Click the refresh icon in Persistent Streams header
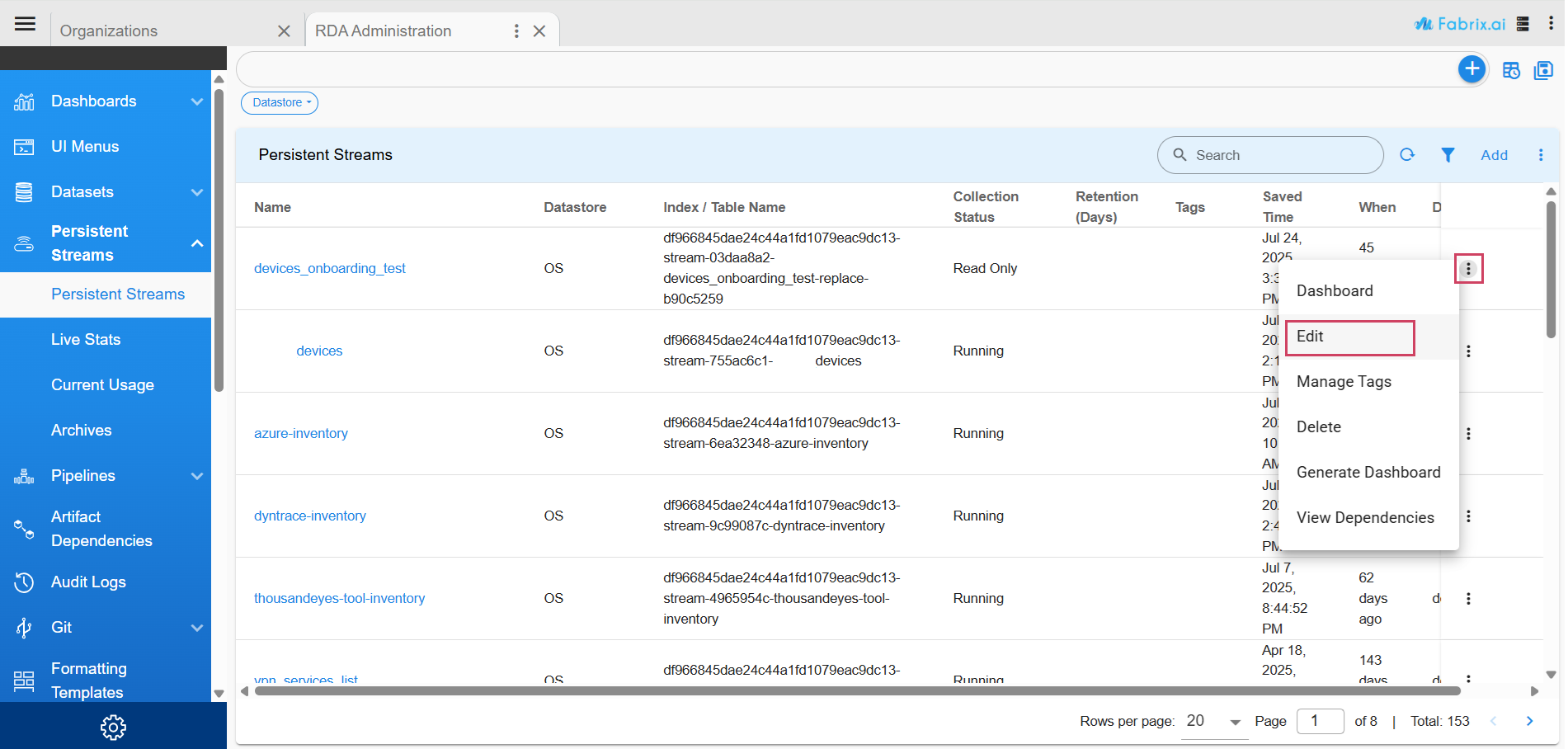The image size is (1568, 749). point(1407,155)
